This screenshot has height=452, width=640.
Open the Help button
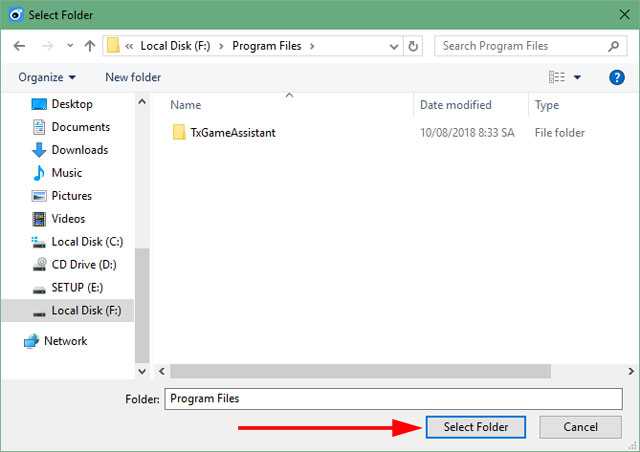(617, 77)
